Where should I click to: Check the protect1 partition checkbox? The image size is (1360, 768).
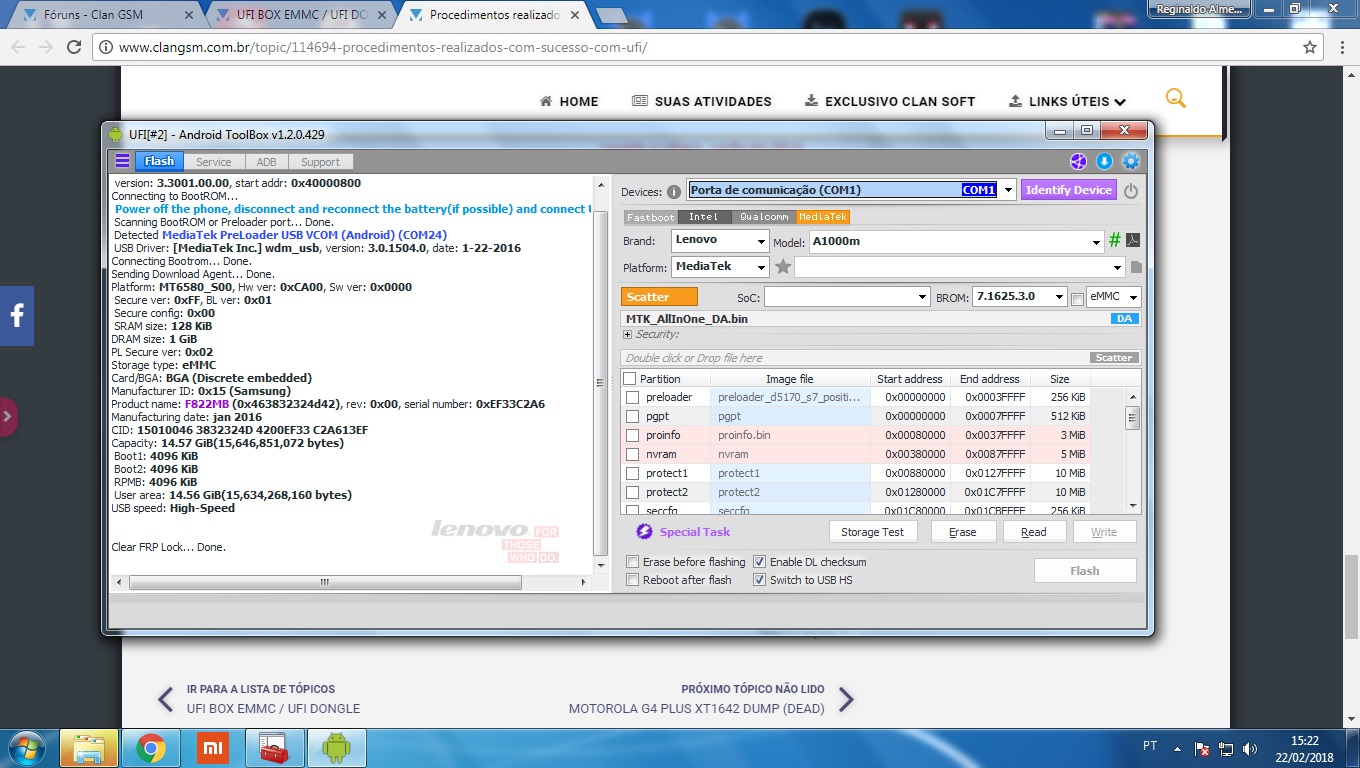pyautogui.click(x=632, y=473)
